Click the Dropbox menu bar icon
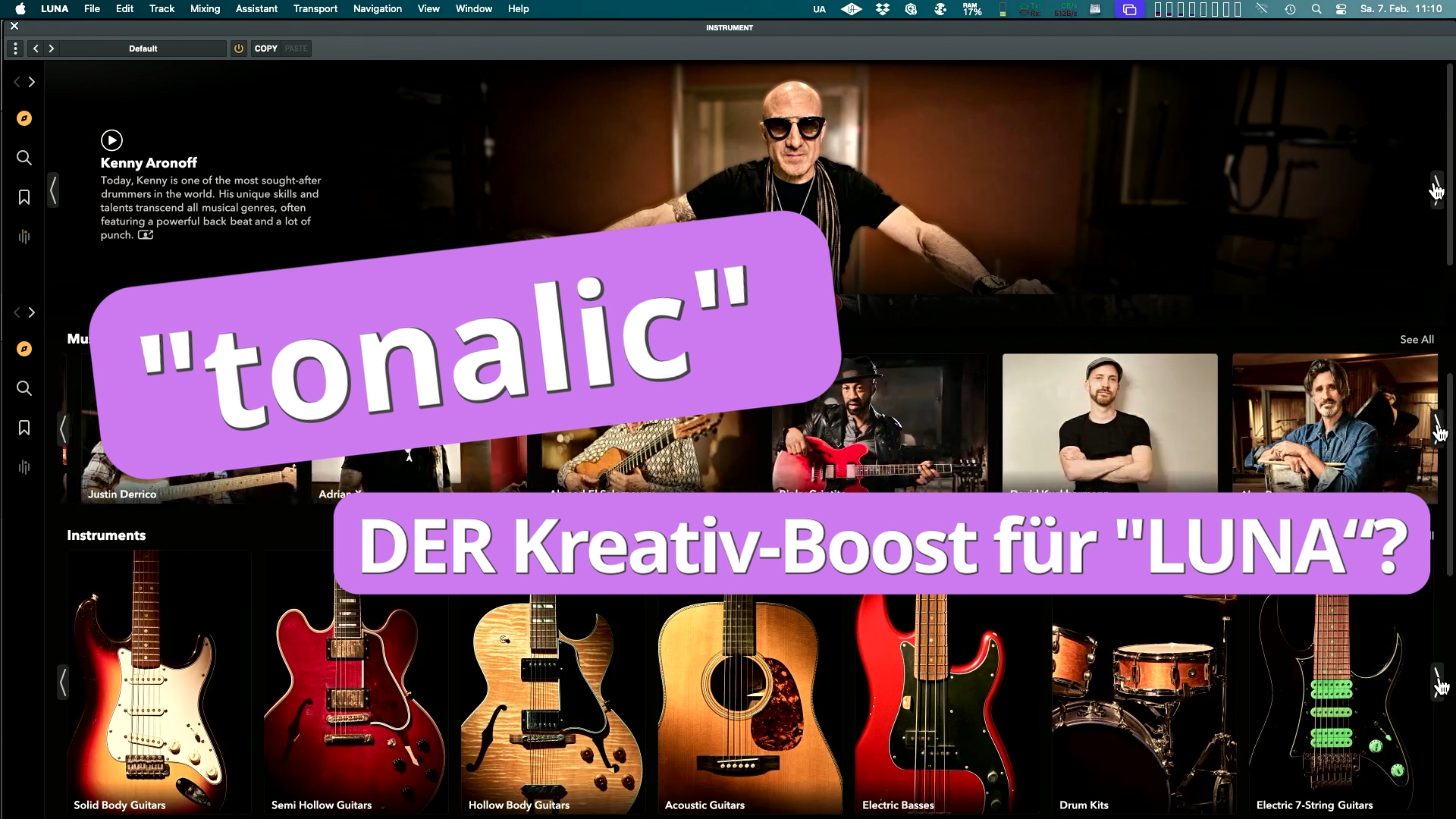This screenshot has width=1456, height=819. [882, 9]
